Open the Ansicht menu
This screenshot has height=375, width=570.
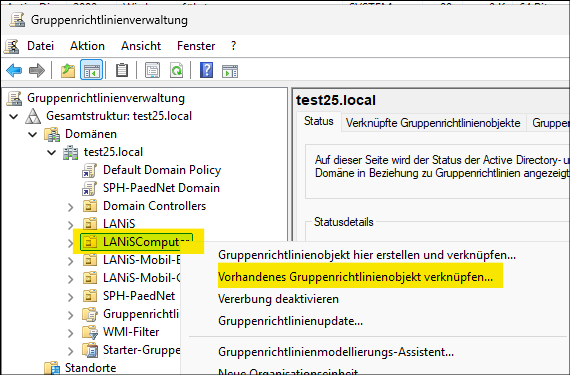[141, 46]
